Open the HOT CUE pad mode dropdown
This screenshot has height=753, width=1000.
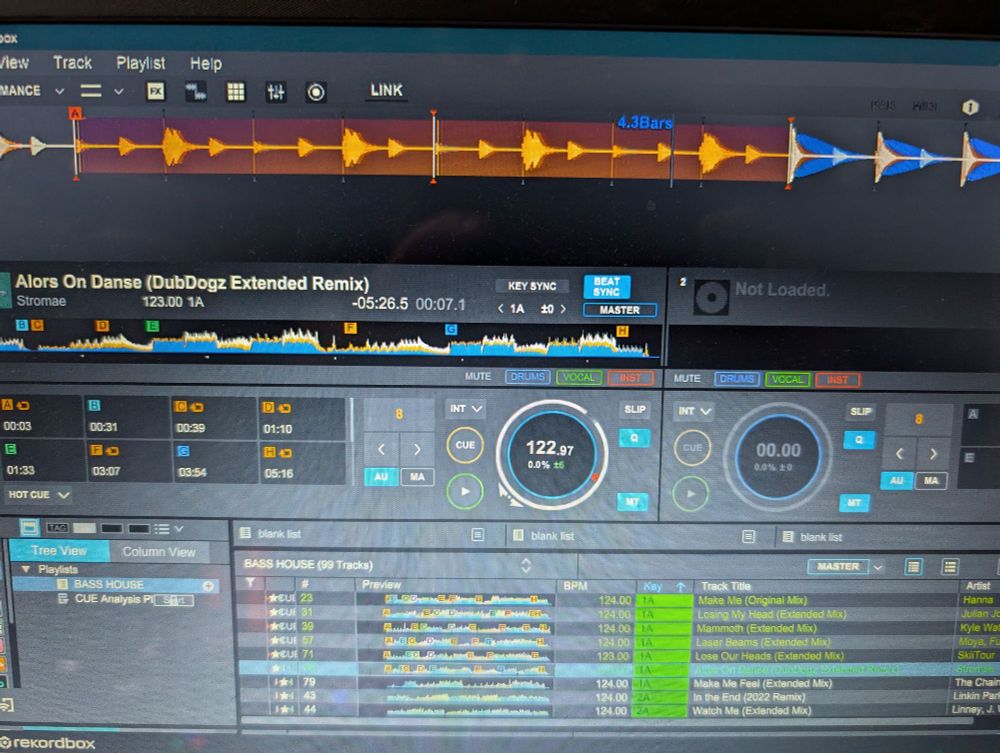point(38,495)
